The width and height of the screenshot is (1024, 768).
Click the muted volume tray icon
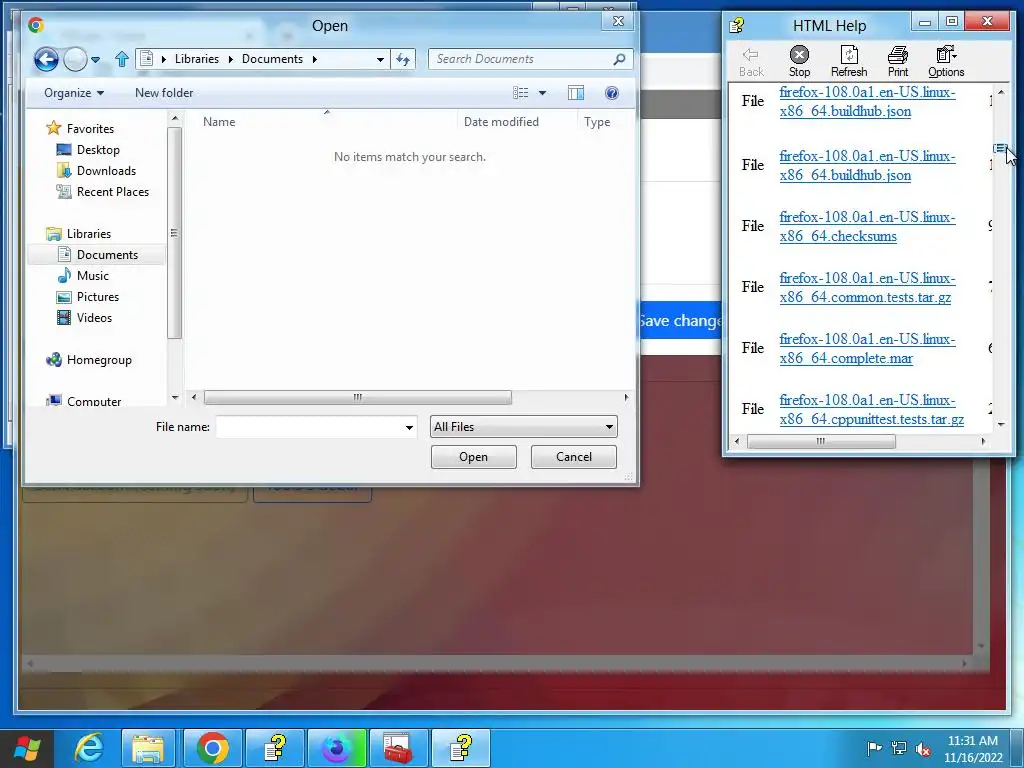pos(923,749)
